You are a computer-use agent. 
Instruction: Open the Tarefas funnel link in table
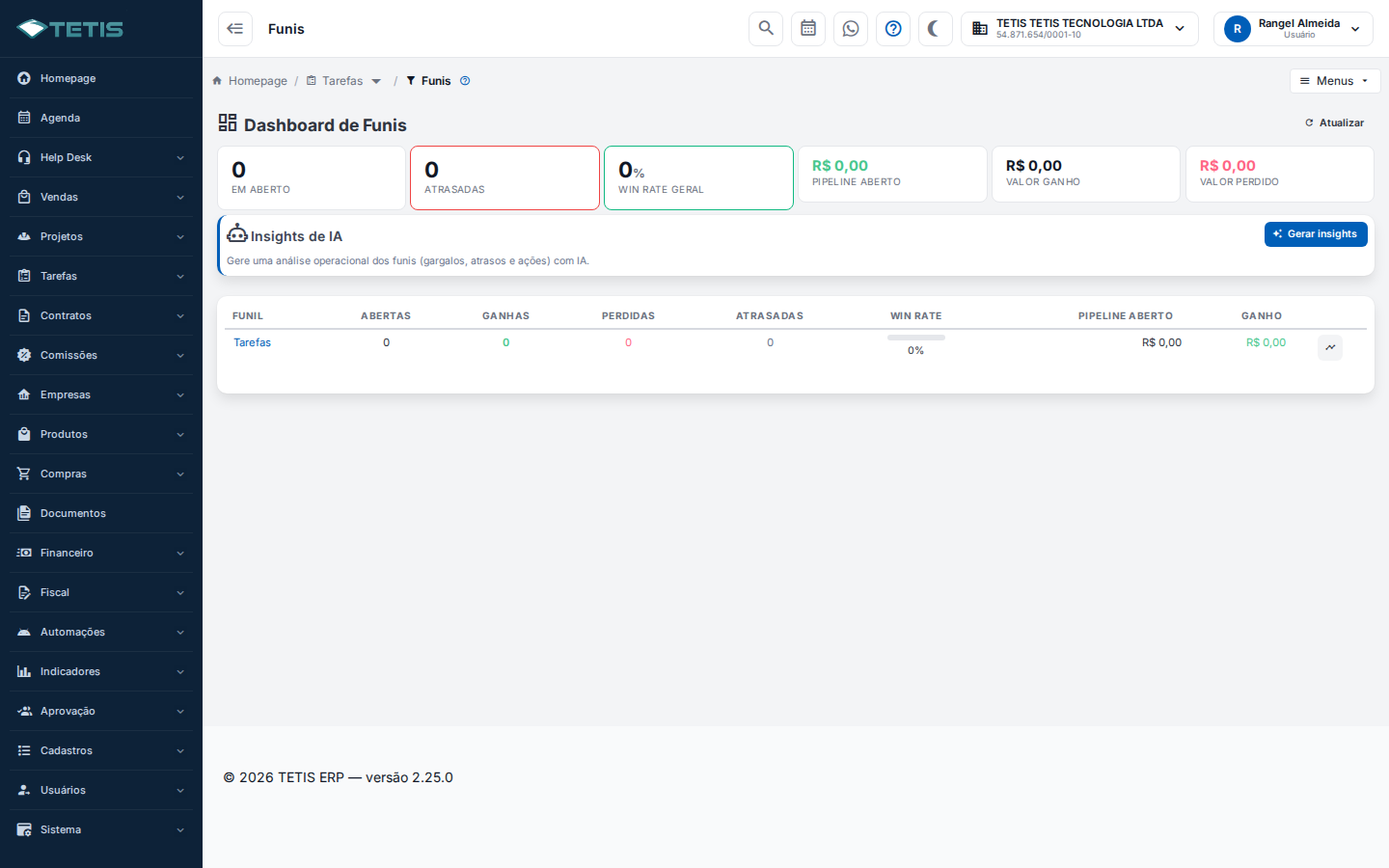(252, 342)
